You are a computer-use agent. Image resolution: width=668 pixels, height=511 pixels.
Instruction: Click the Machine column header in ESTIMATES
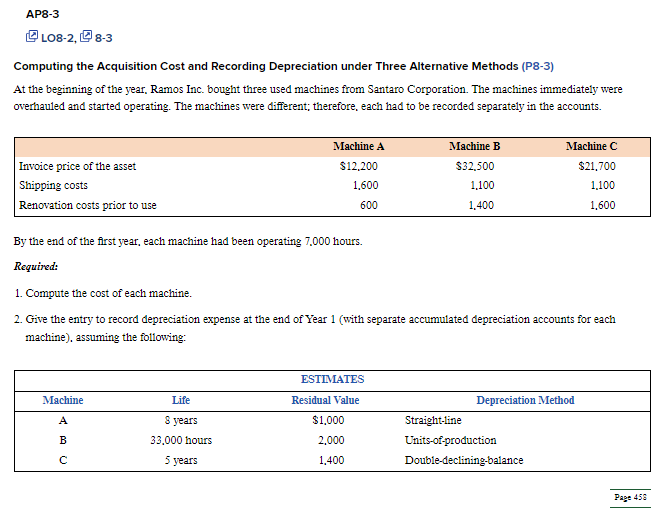pos(63,400)
